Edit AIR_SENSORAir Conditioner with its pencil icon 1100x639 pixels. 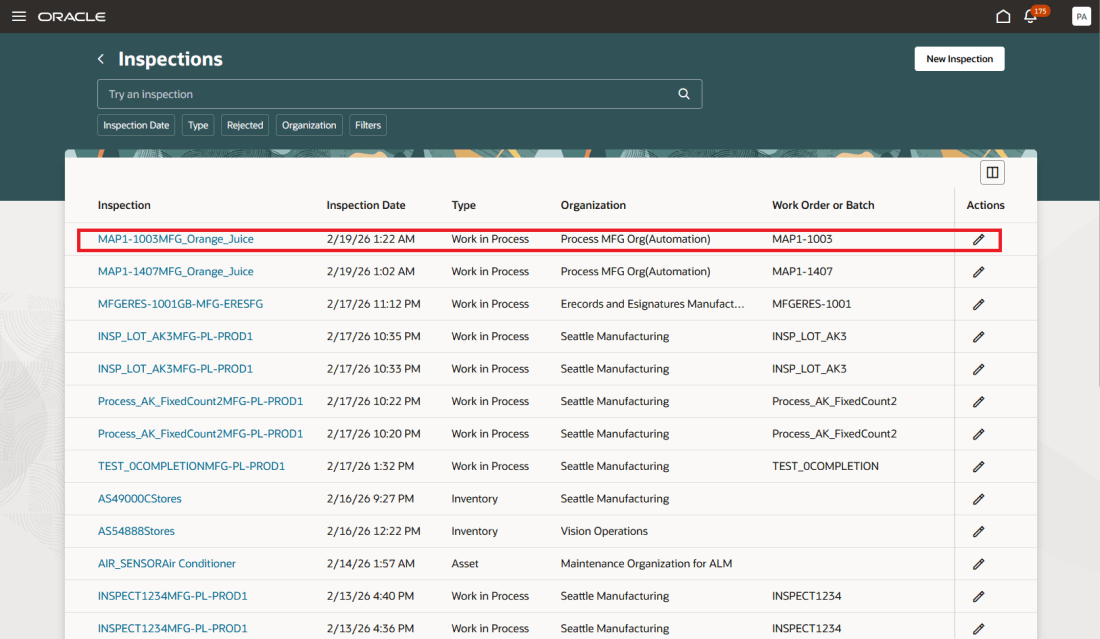[x=977, y=563]
